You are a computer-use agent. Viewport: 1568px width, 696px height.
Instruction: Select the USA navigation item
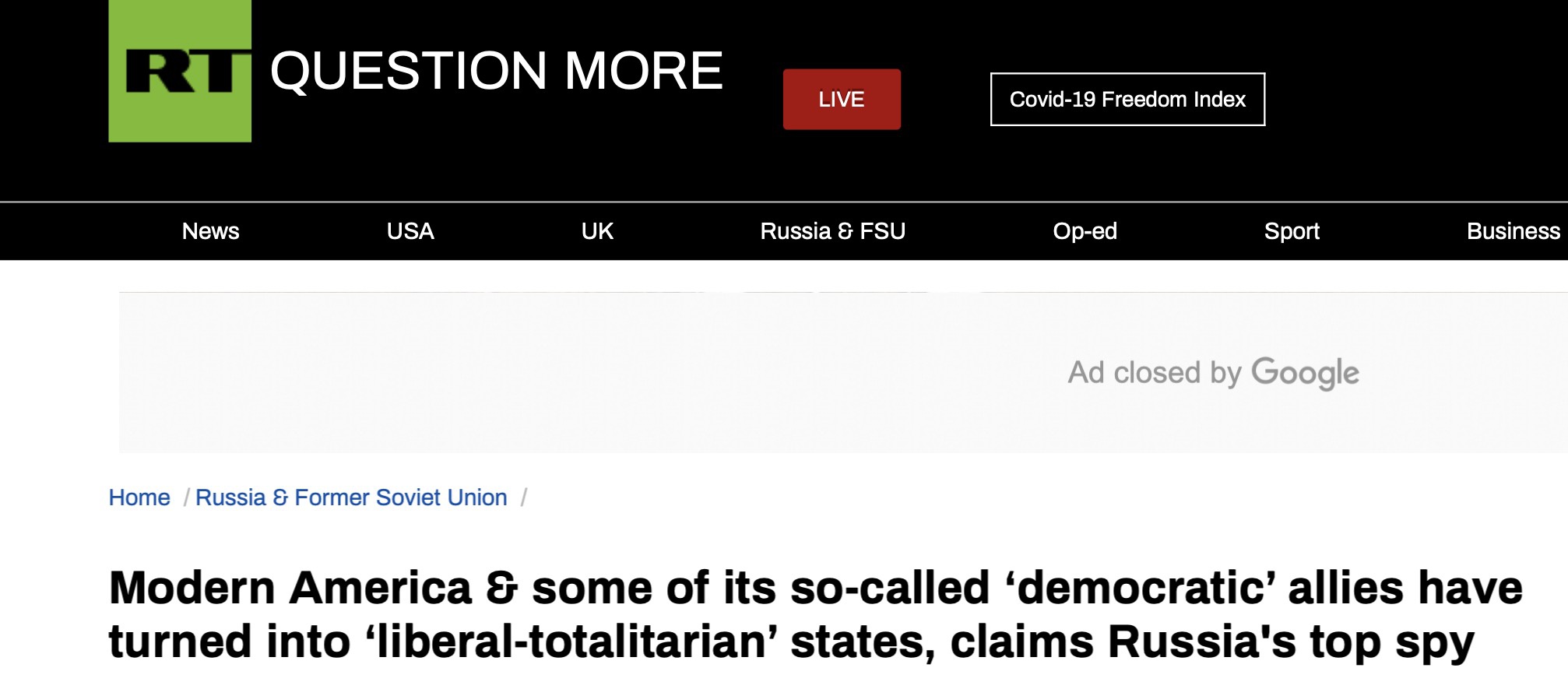point(410,231)
